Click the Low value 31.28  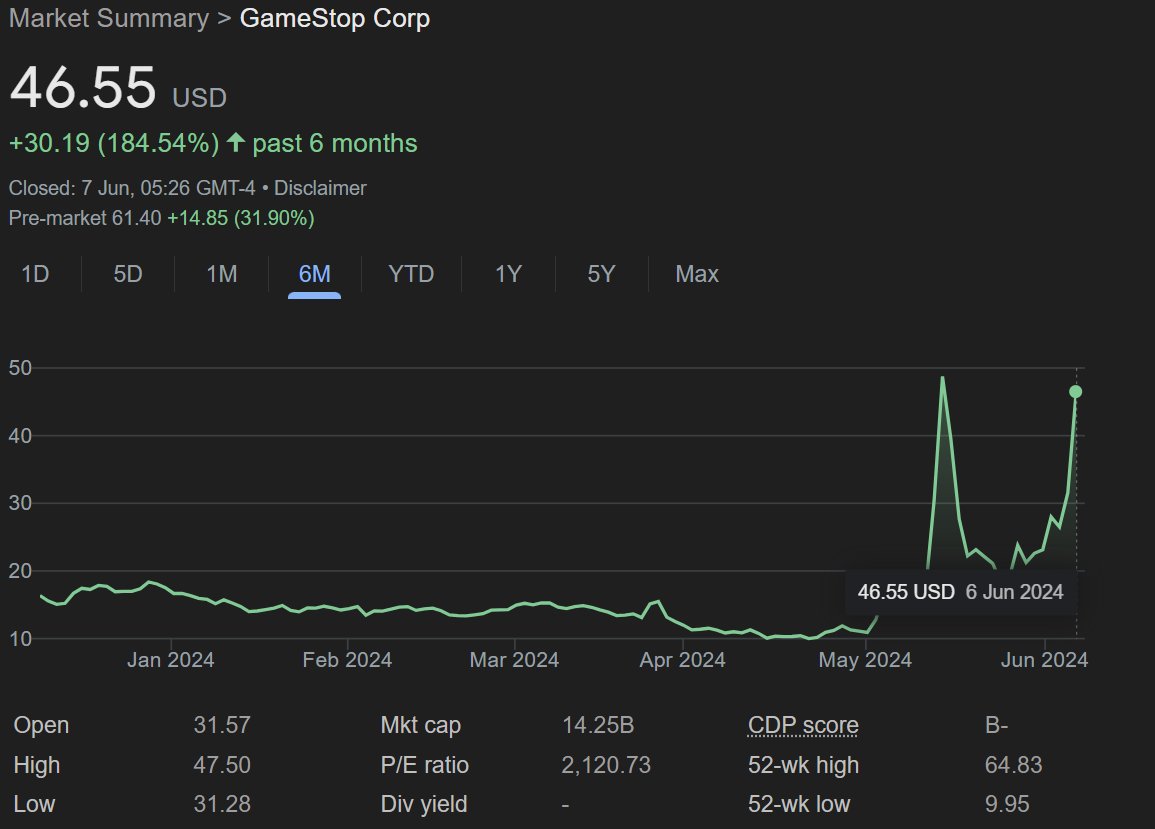pos(222,804)
